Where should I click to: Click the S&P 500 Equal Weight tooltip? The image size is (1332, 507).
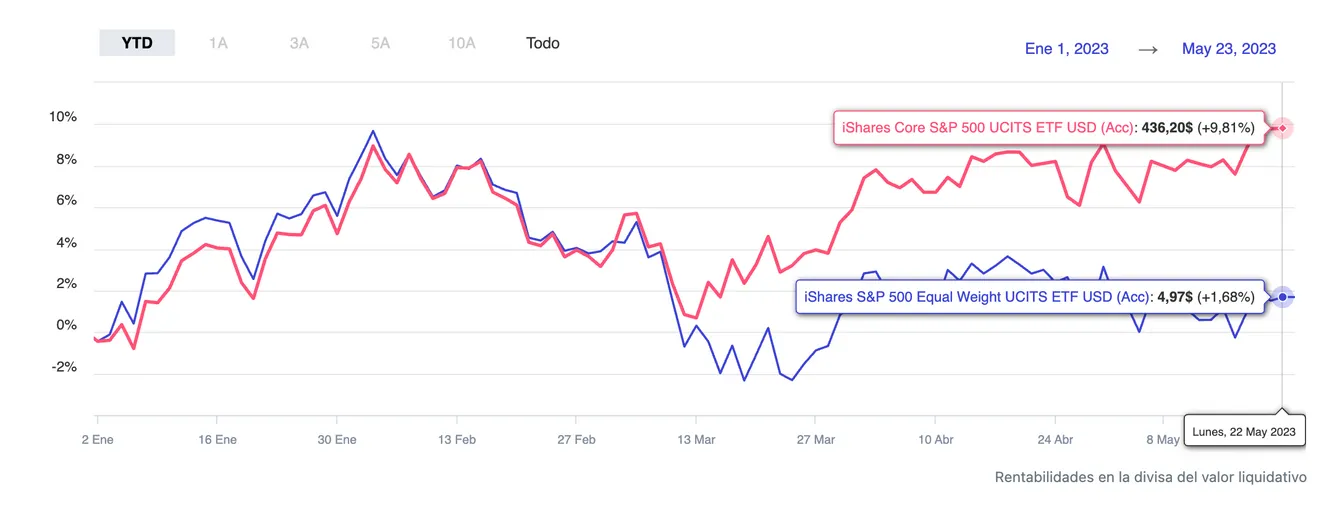(1031, 297)
